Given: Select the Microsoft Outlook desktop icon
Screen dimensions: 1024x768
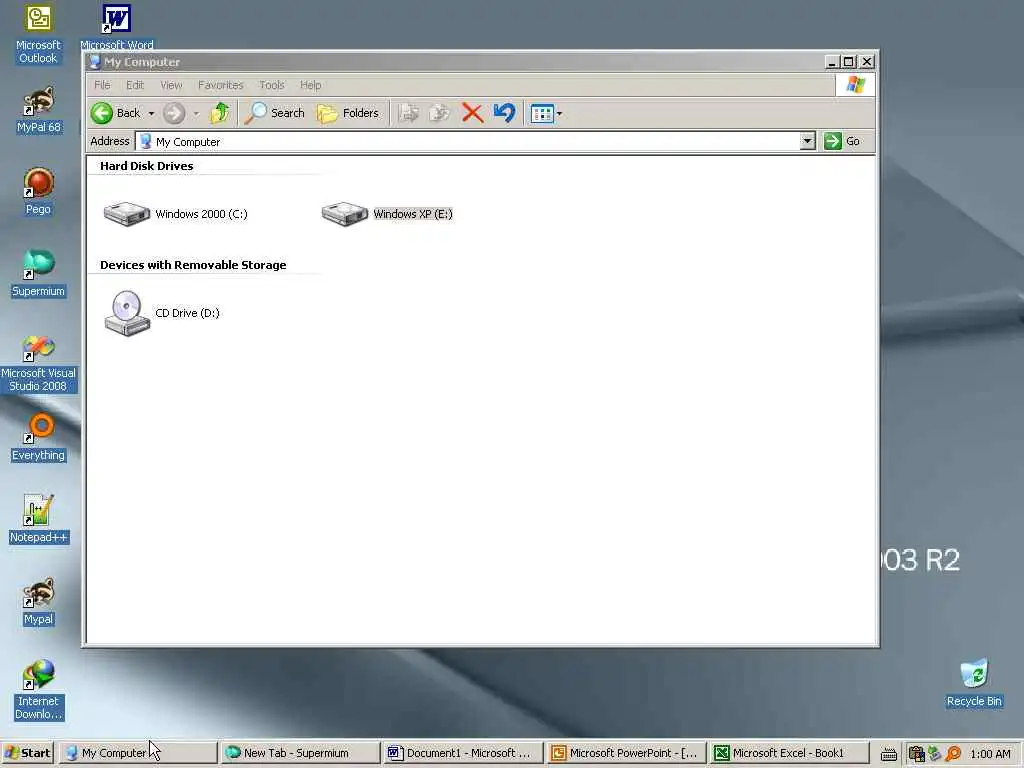Looking at the screenshot, I should pyautogui.click(x=38, y=35).
